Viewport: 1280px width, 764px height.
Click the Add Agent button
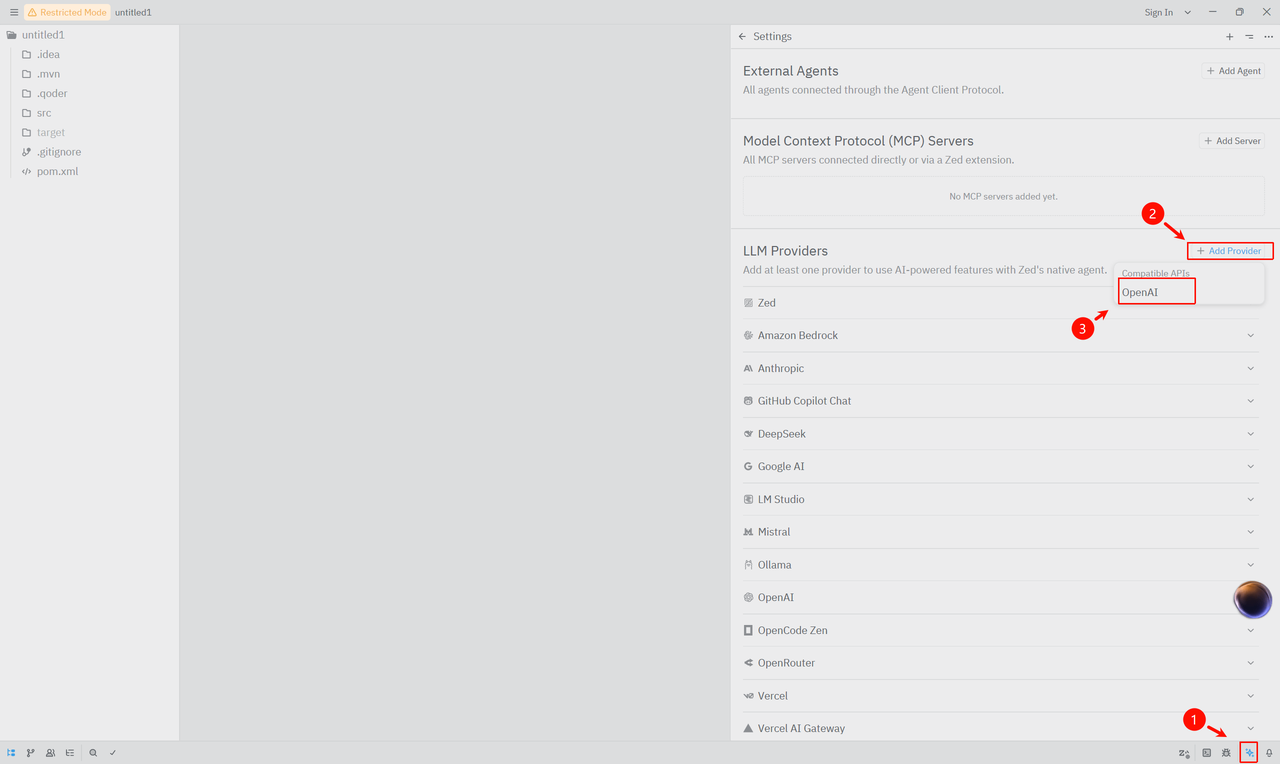pyautogui.click(x=1233, y=71)
